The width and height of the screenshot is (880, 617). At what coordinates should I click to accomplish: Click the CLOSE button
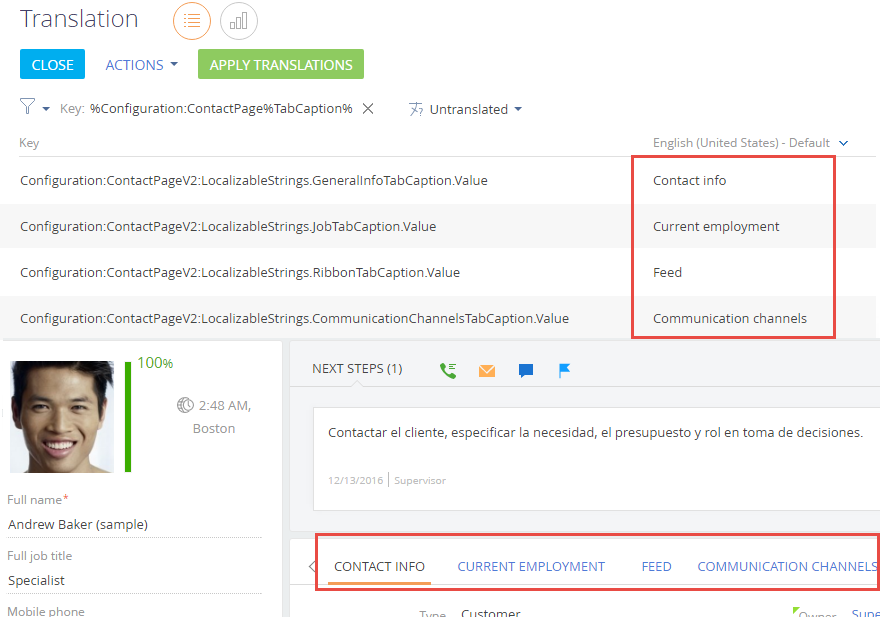pos(52,64)
